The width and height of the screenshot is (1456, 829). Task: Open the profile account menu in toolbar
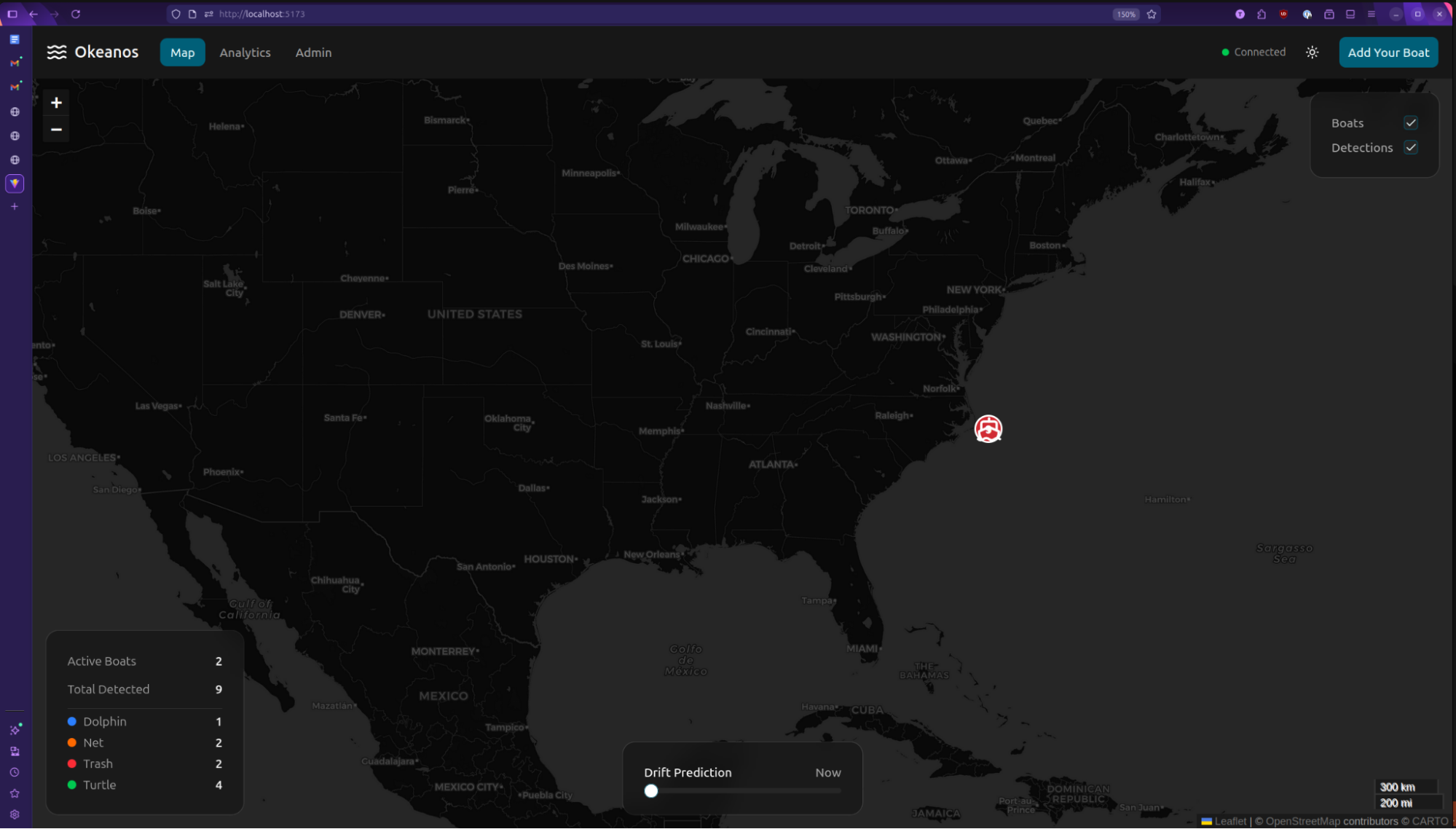(1239, 14)
